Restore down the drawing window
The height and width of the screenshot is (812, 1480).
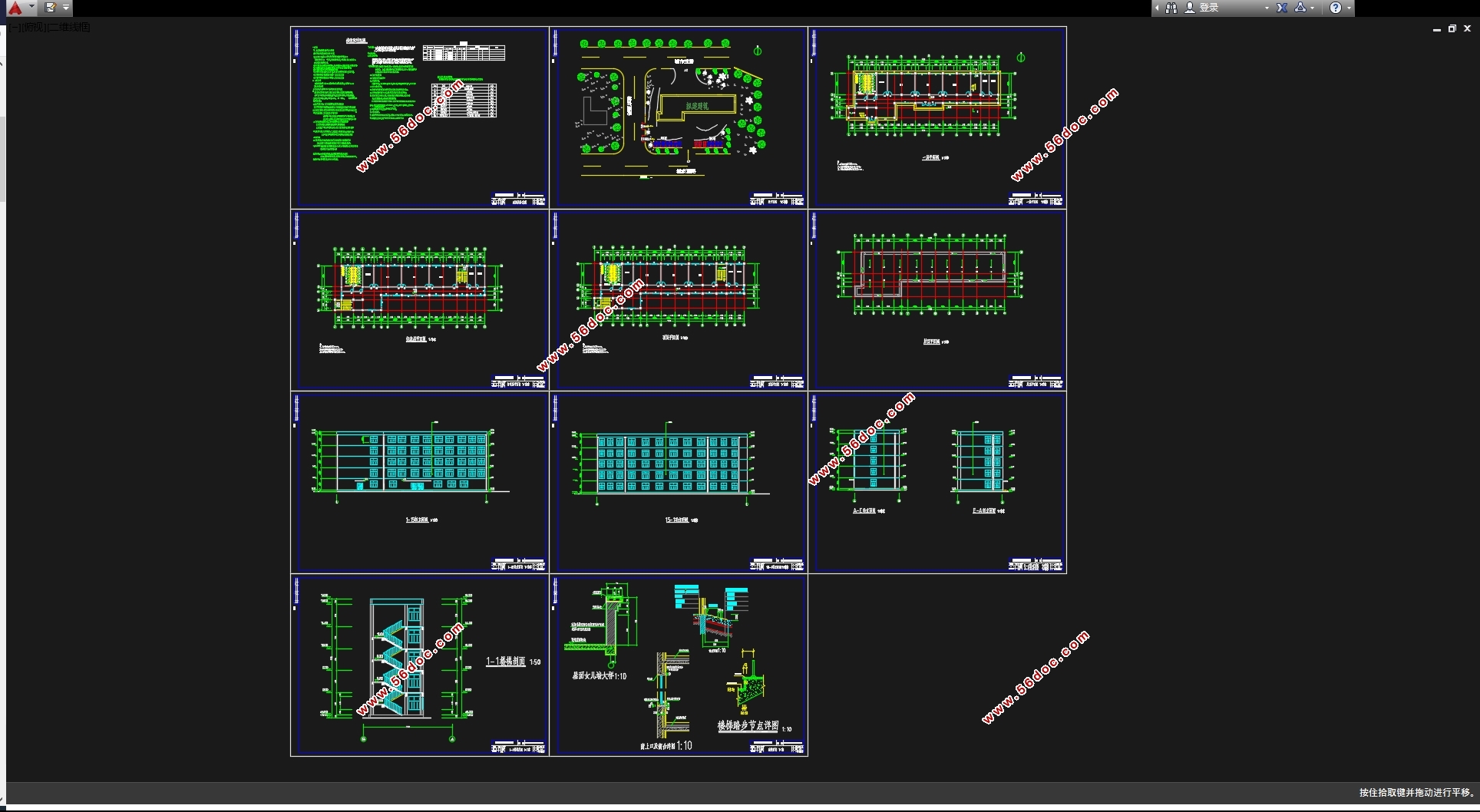[1452, 28]
